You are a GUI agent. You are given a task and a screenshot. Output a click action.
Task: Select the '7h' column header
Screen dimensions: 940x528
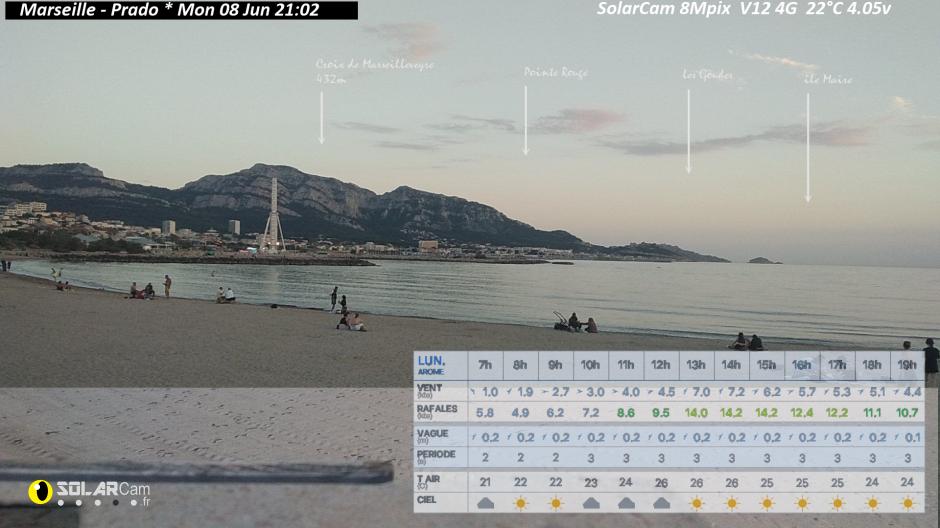(x=485, y=365)
